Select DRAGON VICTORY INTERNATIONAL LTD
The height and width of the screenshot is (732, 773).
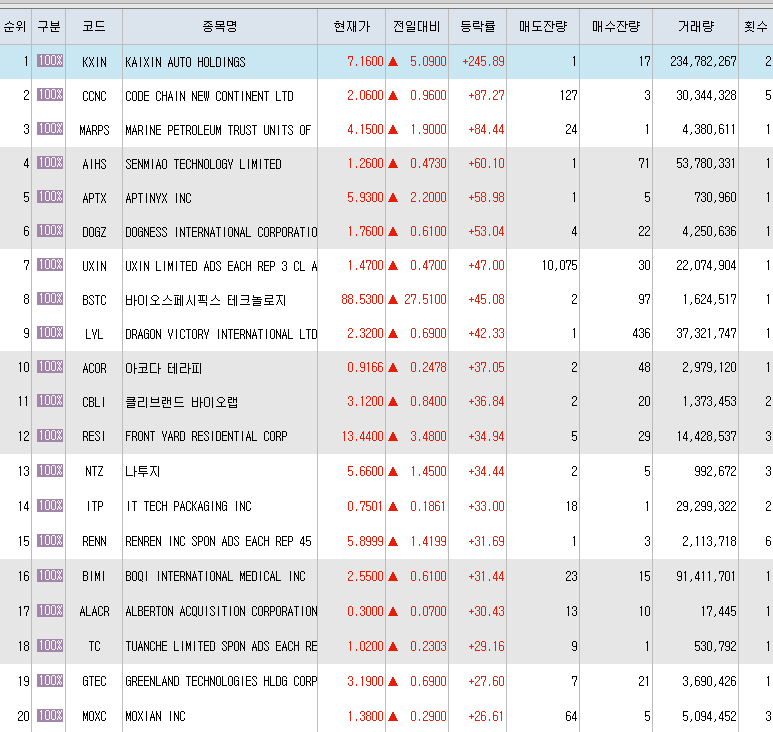[221, 334]
